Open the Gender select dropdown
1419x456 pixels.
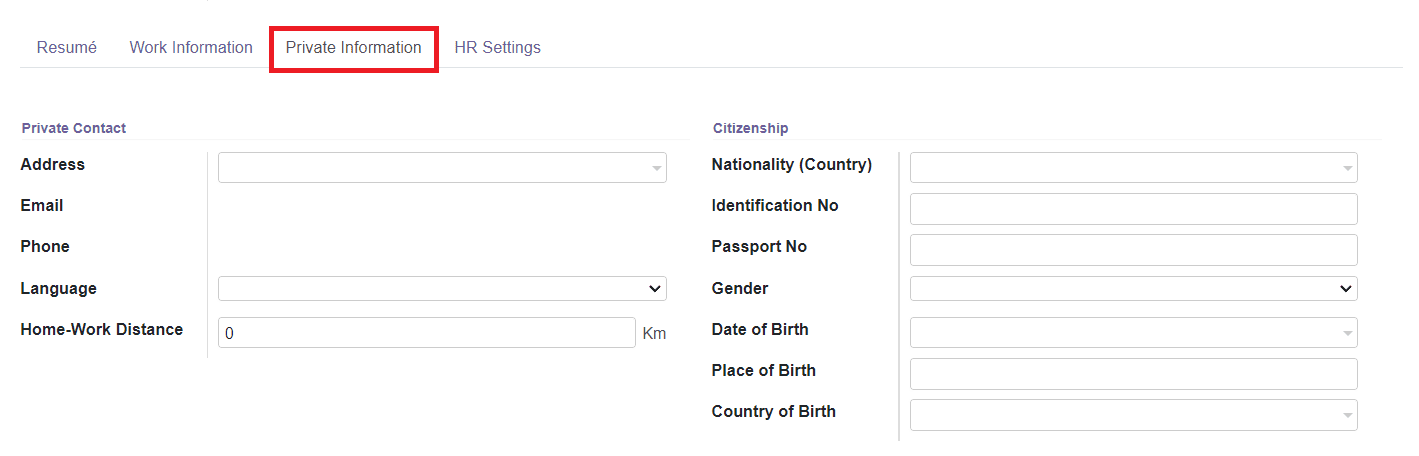coord(1134,289)
